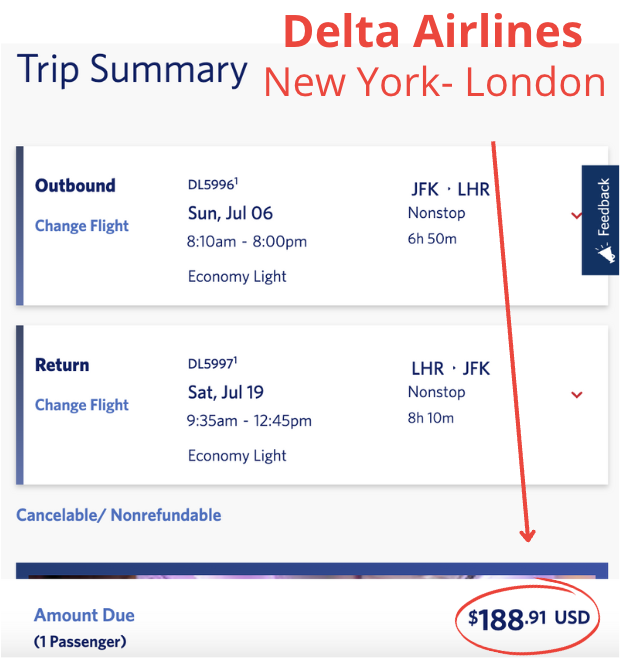Click Change Flight under Return
The width and height of the screenshot is (624, 660).
point(82,405)
